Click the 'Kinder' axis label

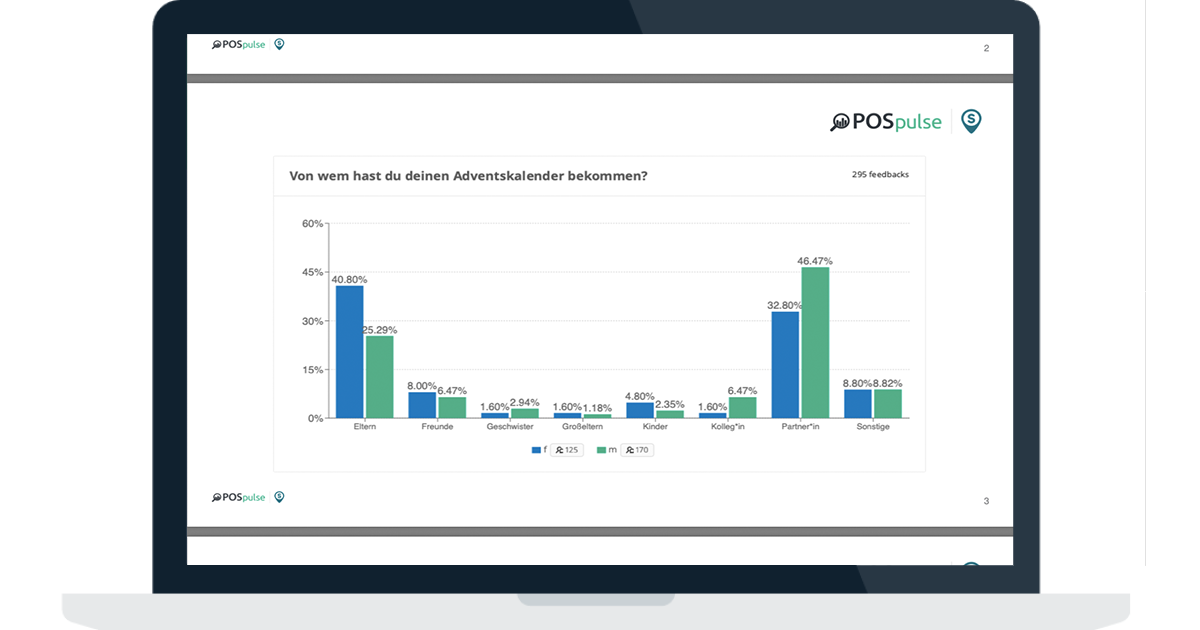(x=655, y=427)
